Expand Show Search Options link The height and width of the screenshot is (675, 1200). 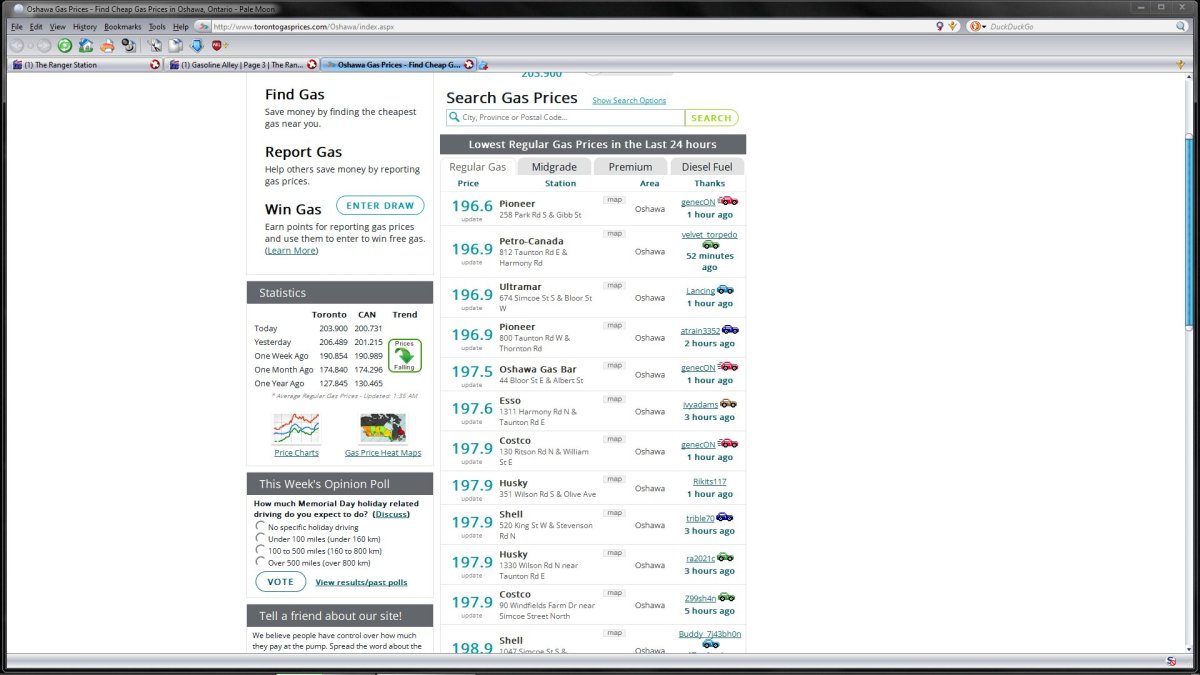coord(628,101)
